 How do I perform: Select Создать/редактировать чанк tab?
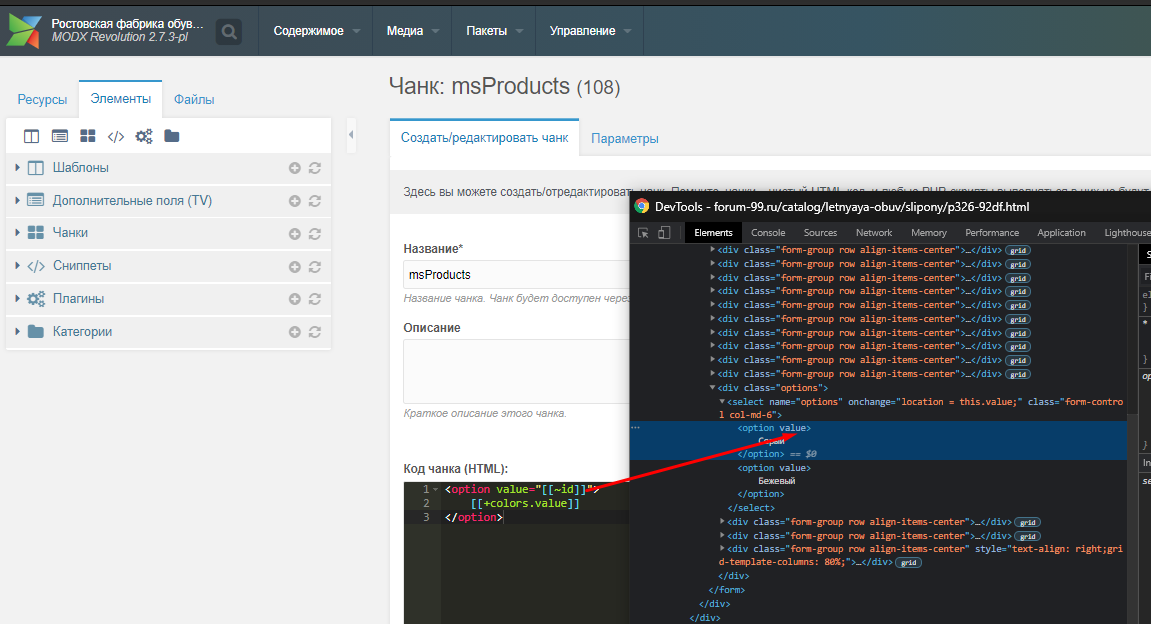tap(484, 137)
